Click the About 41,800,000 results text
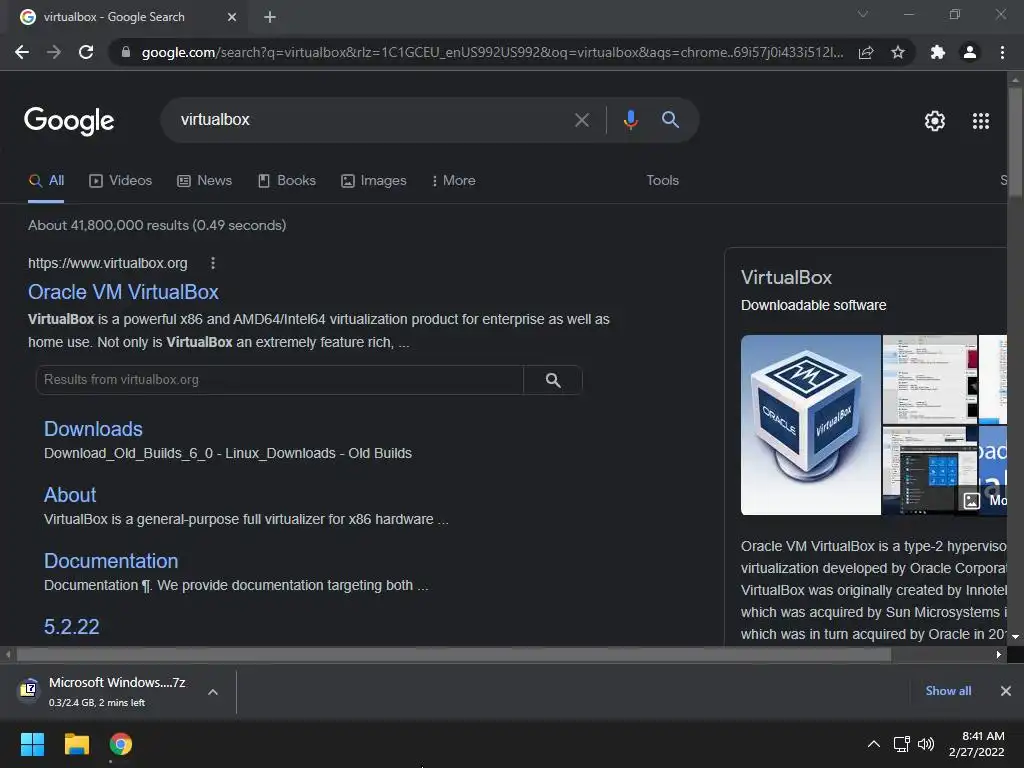The height and width of the screenshot is (768, 1024). (x=157, y=225)
